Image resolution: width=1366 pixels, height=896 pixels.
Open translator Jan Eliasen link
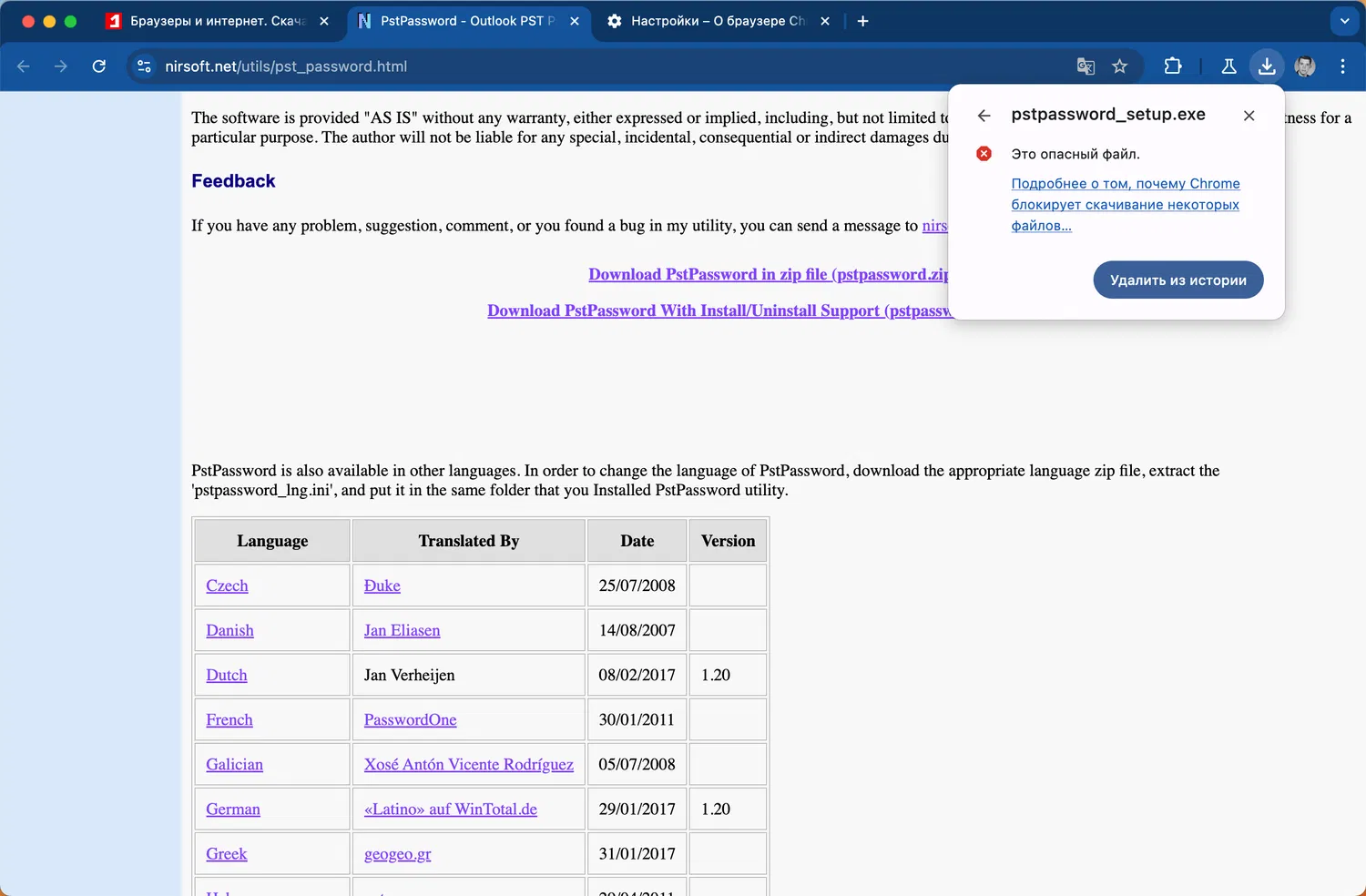coord(402,630)
